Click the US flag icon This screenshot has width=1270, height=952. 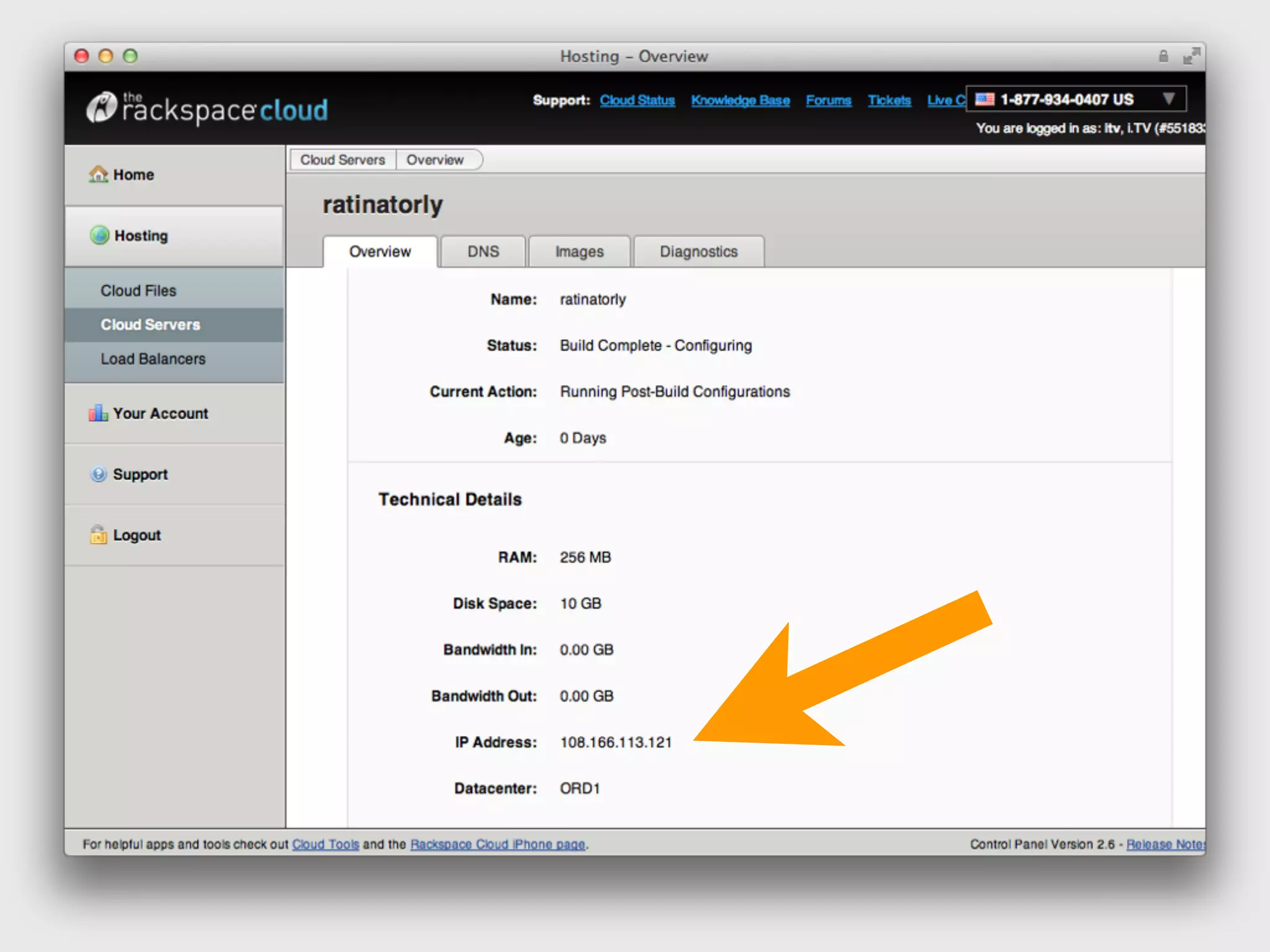(984, 99)
